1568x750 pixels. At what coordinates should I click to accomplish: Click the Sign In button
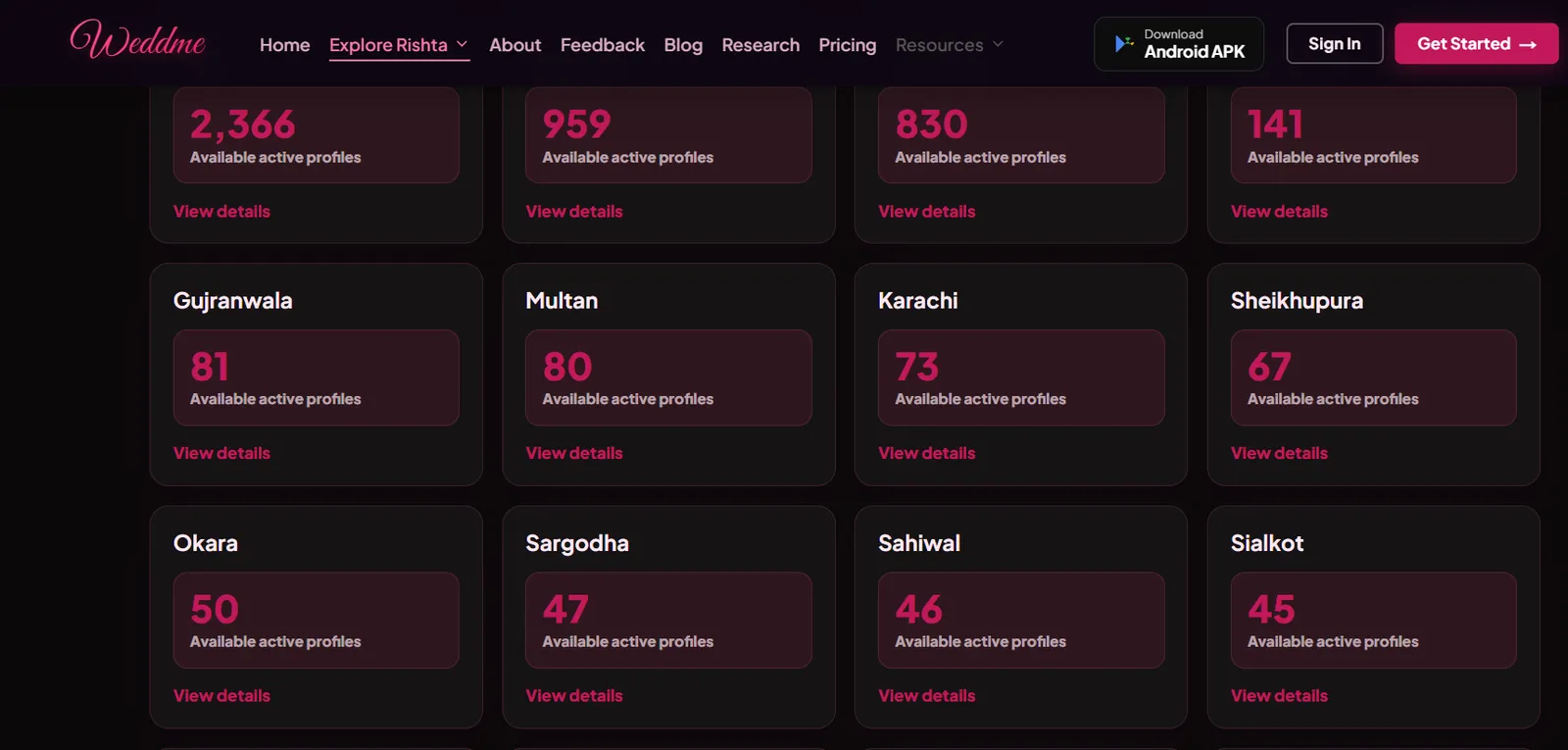1335,43
